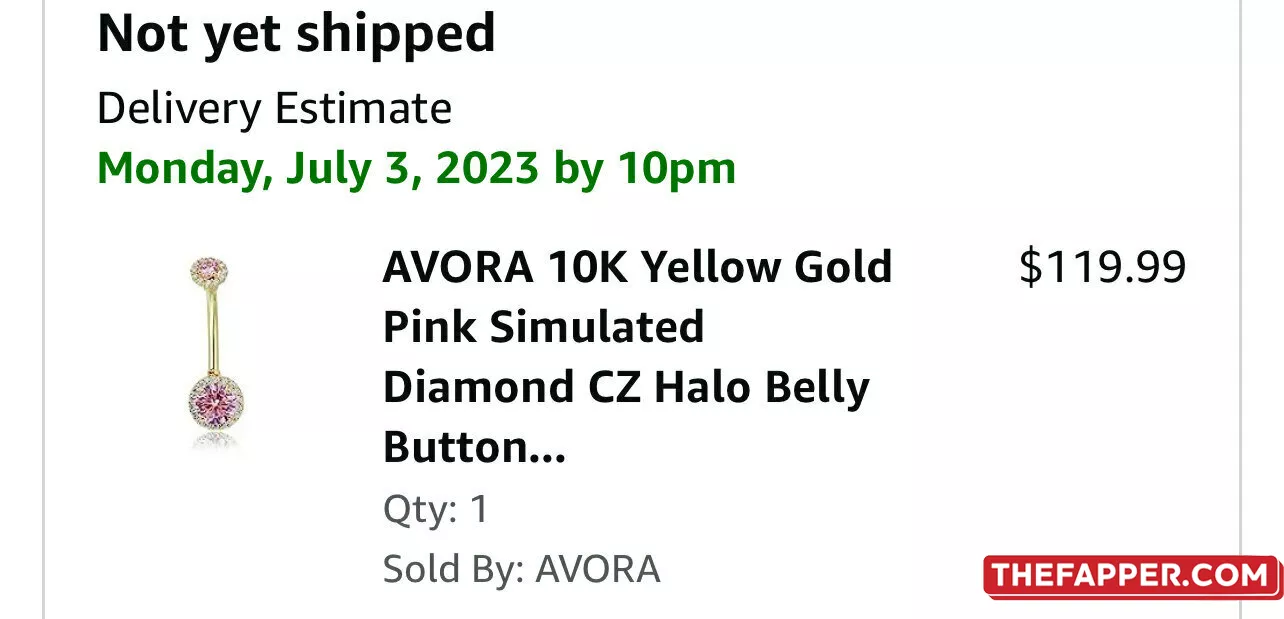This screenshot has width=1284, height=619.
Task: Open the "Sold By: AVORA" seller line
Action: click(x=521, y=570)
